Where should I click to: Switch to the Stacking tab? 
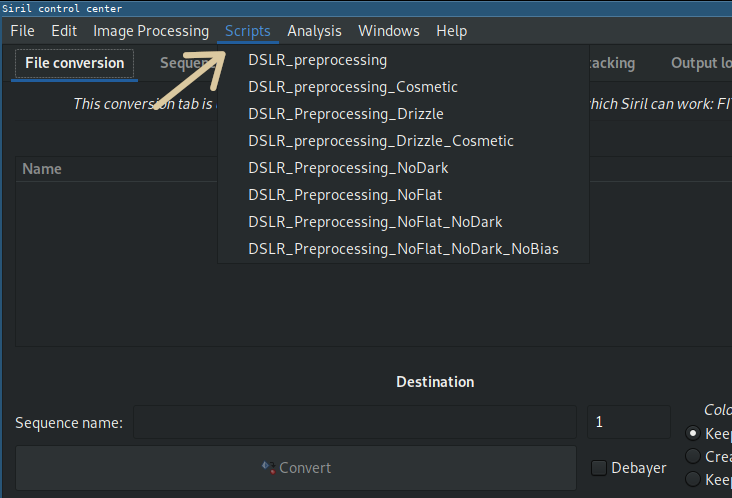pyautogui.click(x=612, y=63)
